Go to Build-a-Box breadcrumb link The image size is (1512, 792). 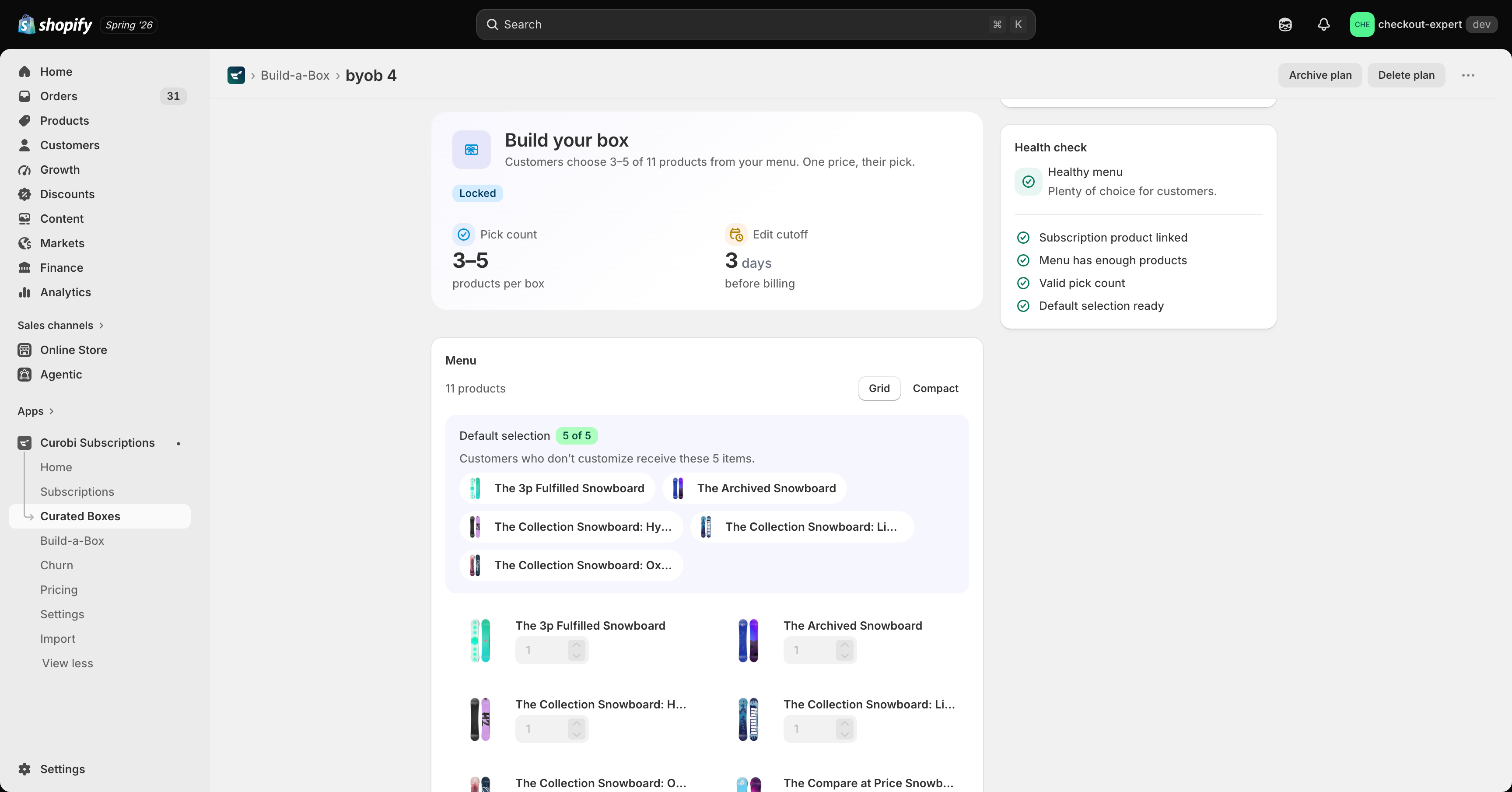pos(295,75)
